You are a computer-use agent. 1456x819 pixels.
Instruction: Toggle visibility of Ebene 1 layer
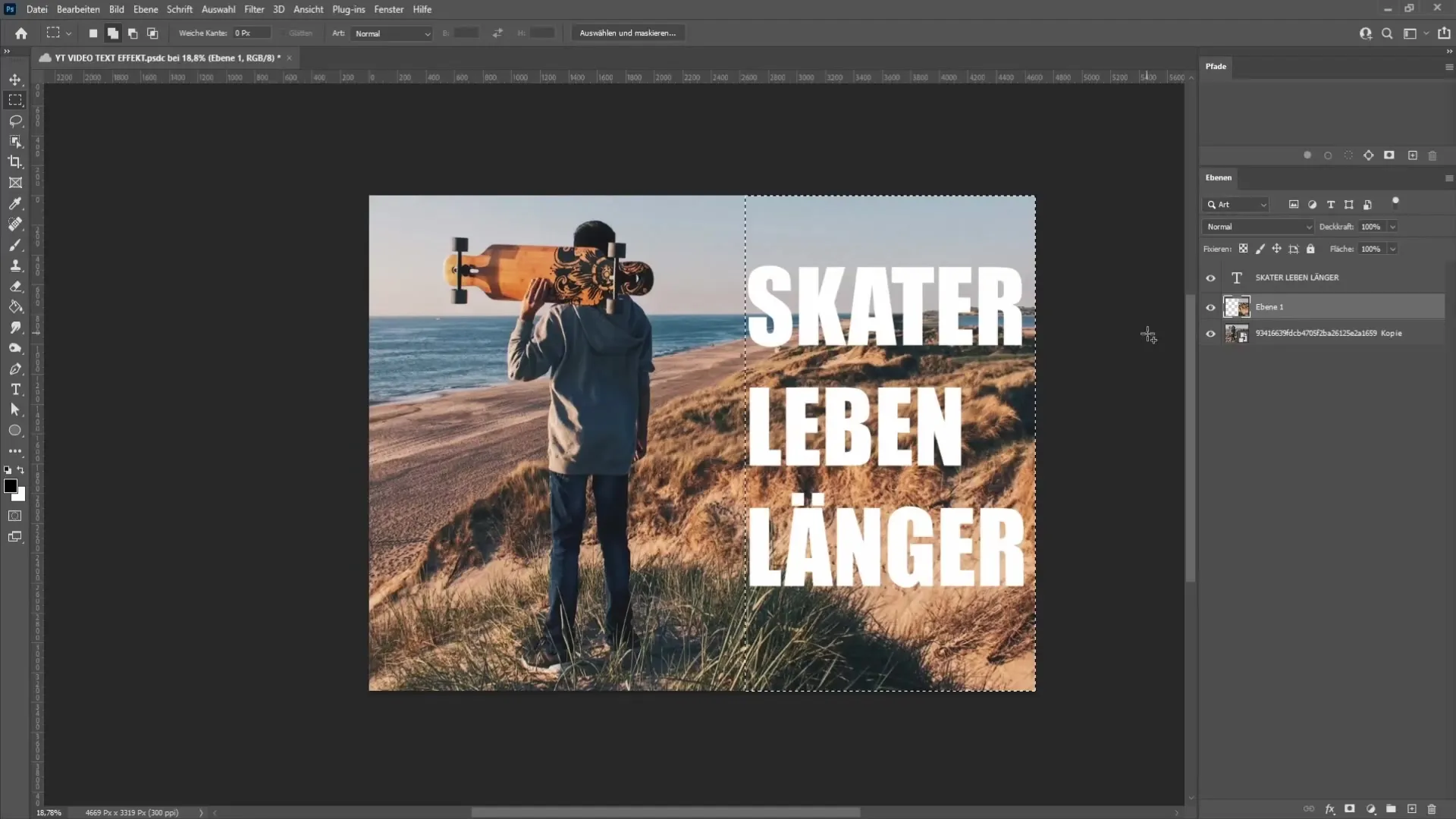(1211, 307)
